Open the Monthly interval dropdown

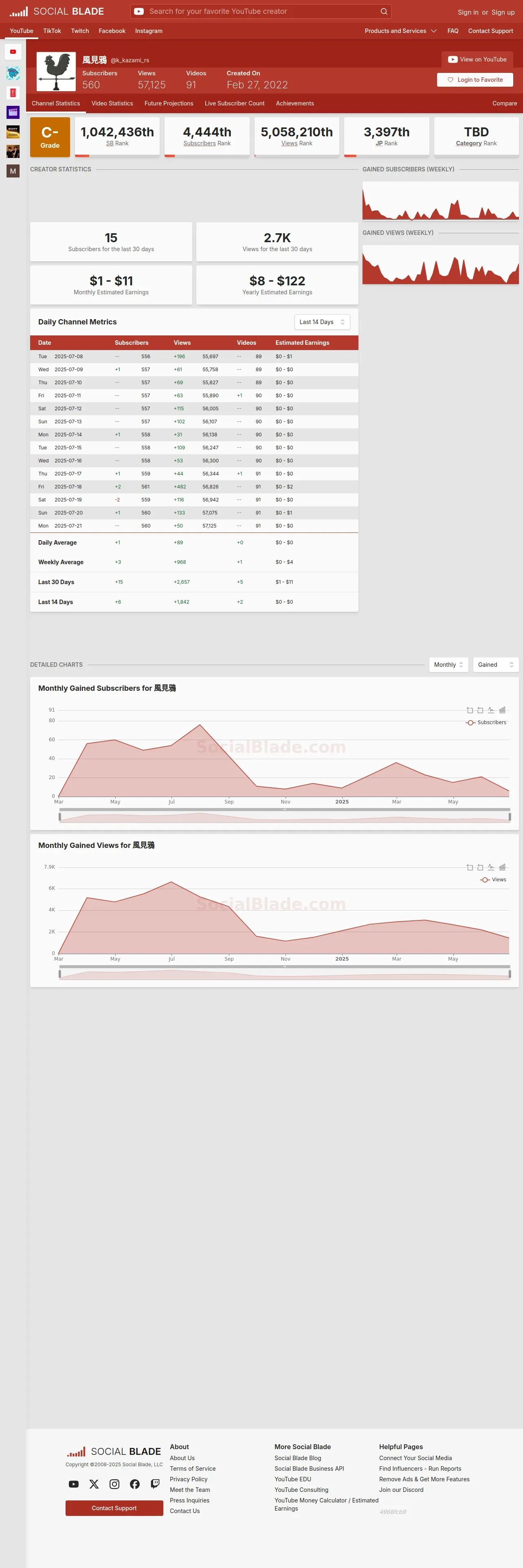[x=449, y=665]
